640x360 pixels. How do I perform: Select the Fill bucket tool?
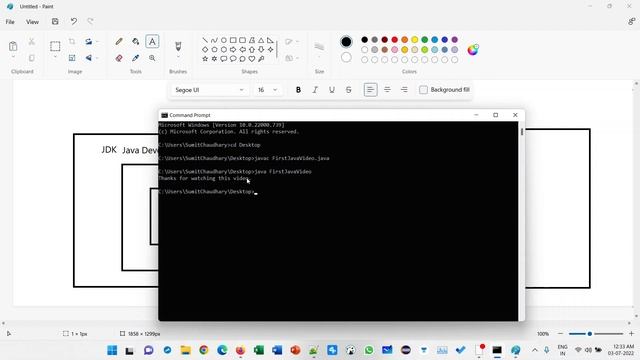click(136, 41)
